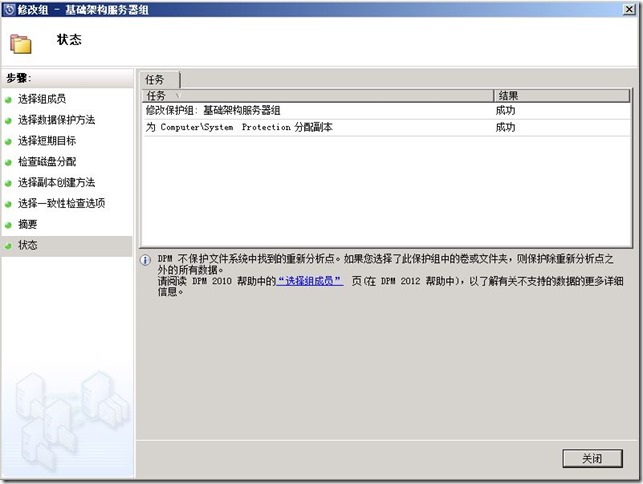Go to step 选择短期目标
Screen dimensions: 643x484
click(47, 141)
